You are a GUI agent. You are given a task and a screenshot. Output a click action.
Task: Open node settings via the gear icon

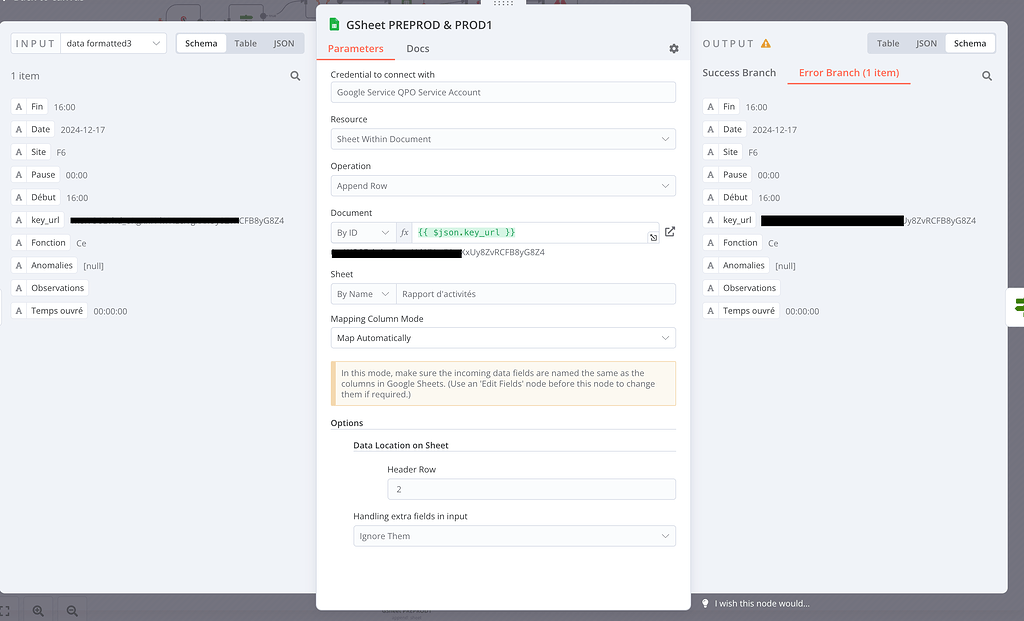[x=673, y=48]
